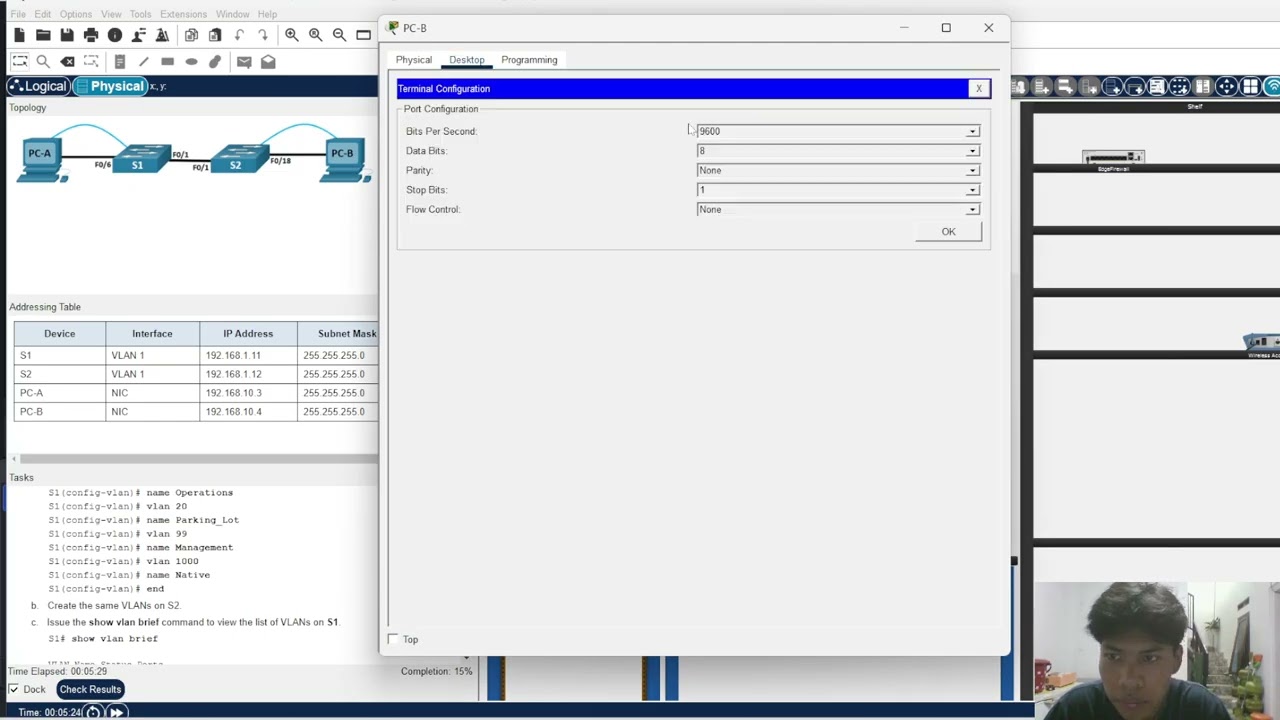This screenshot has height=720, width=1280.
Task: Choose the Resize shape tool icon
Action: [91, 61]
